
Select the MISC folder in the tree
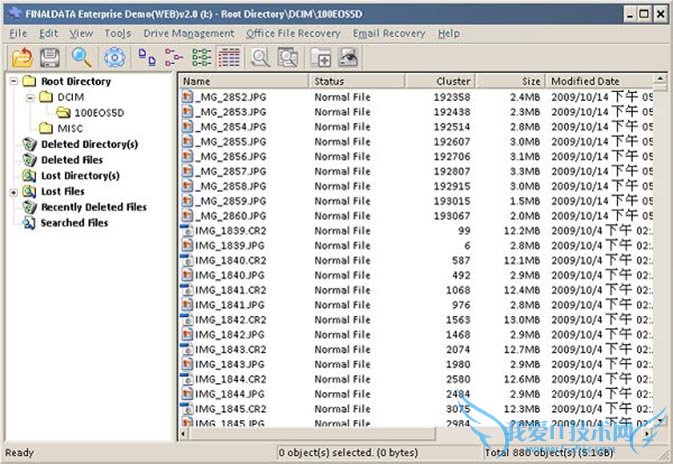pos(70,128)
